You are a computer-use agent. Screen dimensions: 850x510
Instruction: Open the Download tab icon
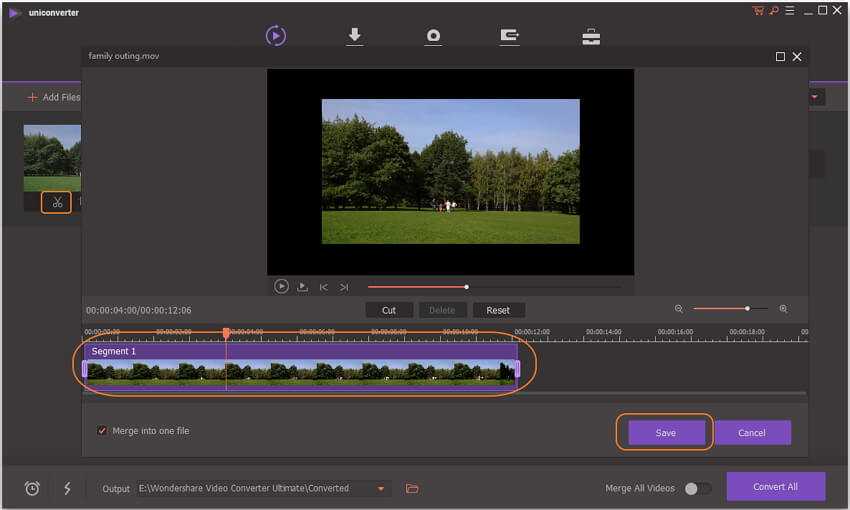[x=354, y=36]
